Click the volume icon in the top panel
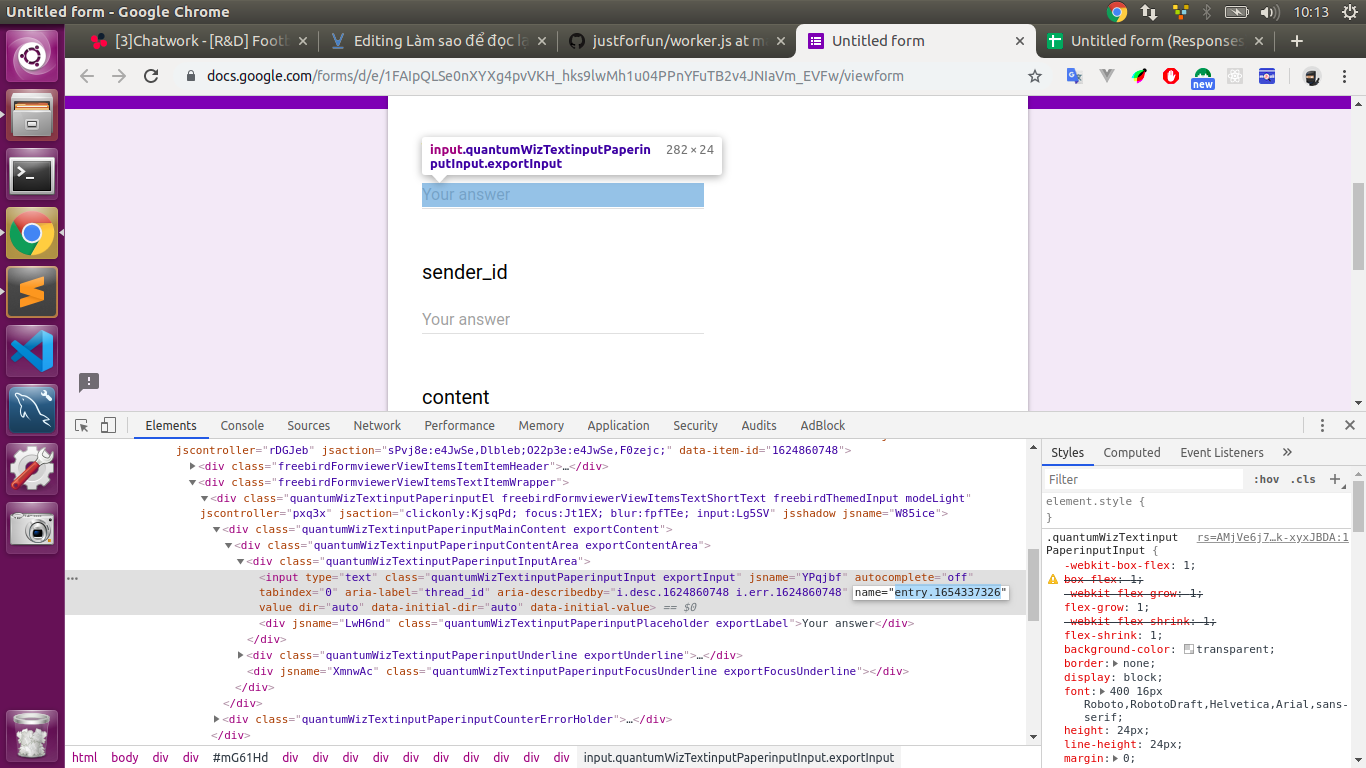This screenshot has width=1366, height=768. pos(1270,12)
